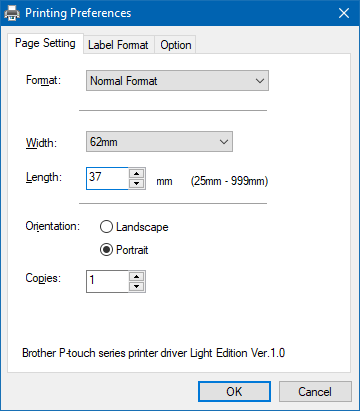The width and height of the screenshot is (360, 411).
Task: Increase Copies count with up arrow
Action: (136, 277)
